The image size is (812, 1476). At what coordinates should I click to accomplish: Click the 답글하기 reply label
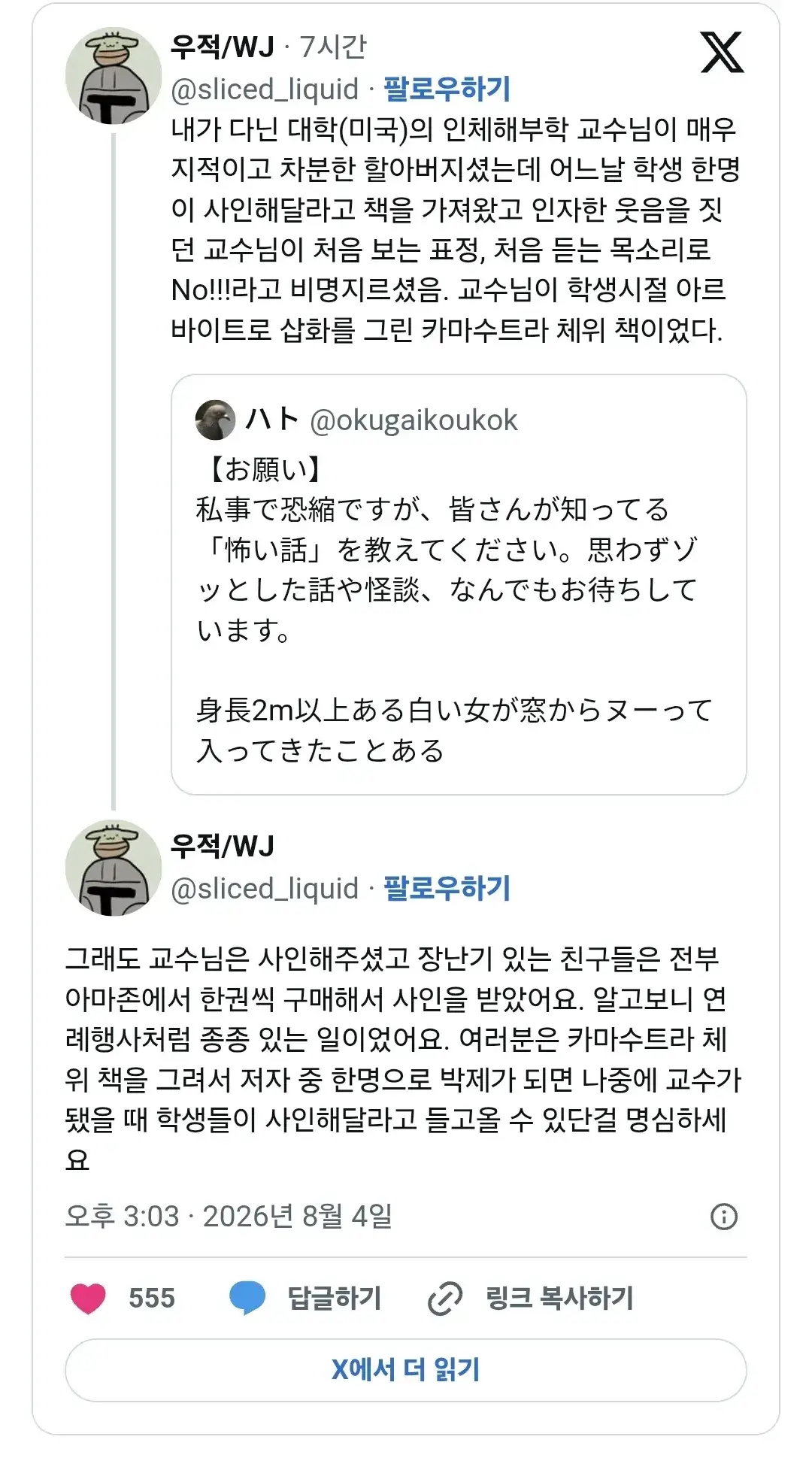point(335,1299)
